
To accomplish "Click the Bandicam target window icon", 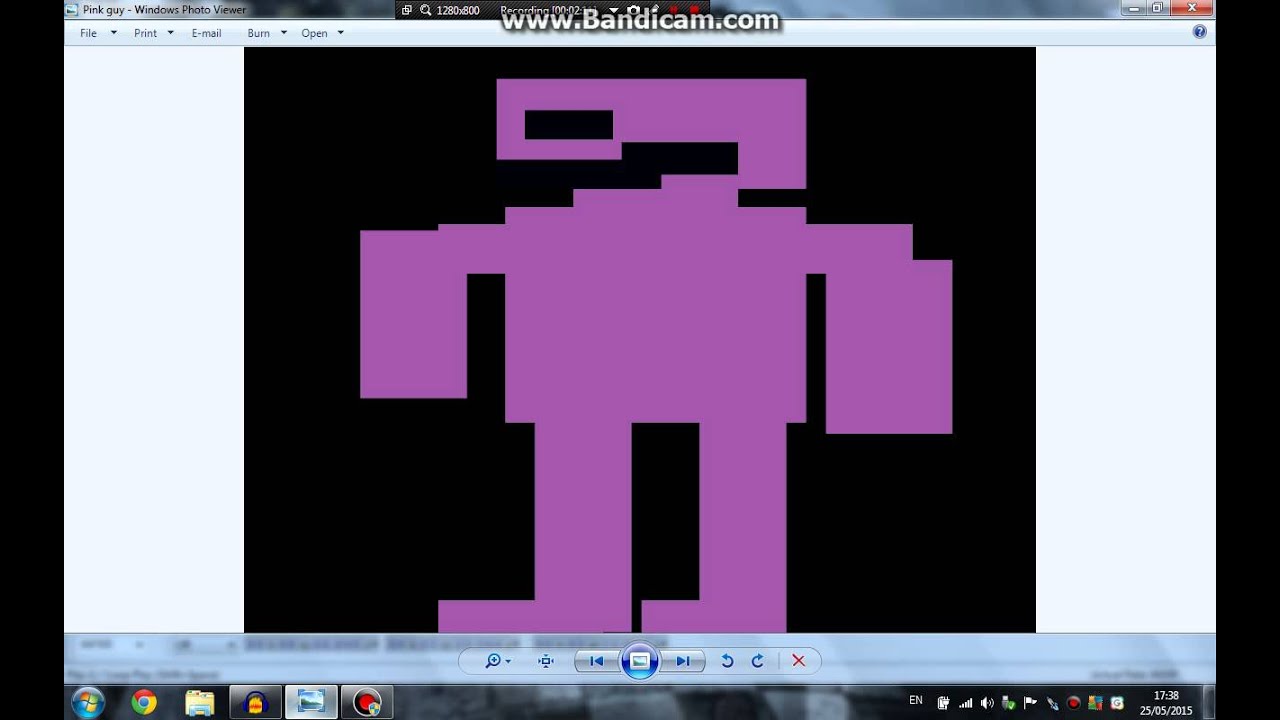I will (x=407, y=10).
